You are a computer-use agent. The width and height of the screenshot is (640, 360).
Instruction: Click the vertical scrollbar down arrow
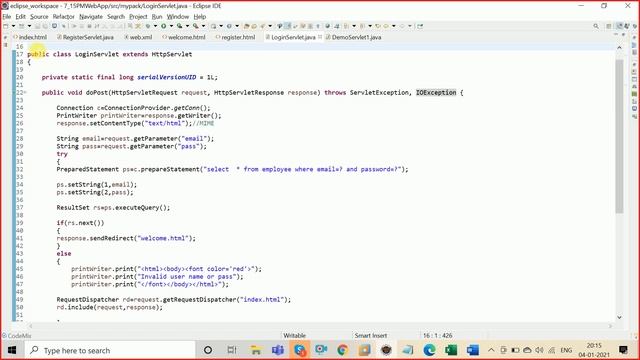pos(619,317)
